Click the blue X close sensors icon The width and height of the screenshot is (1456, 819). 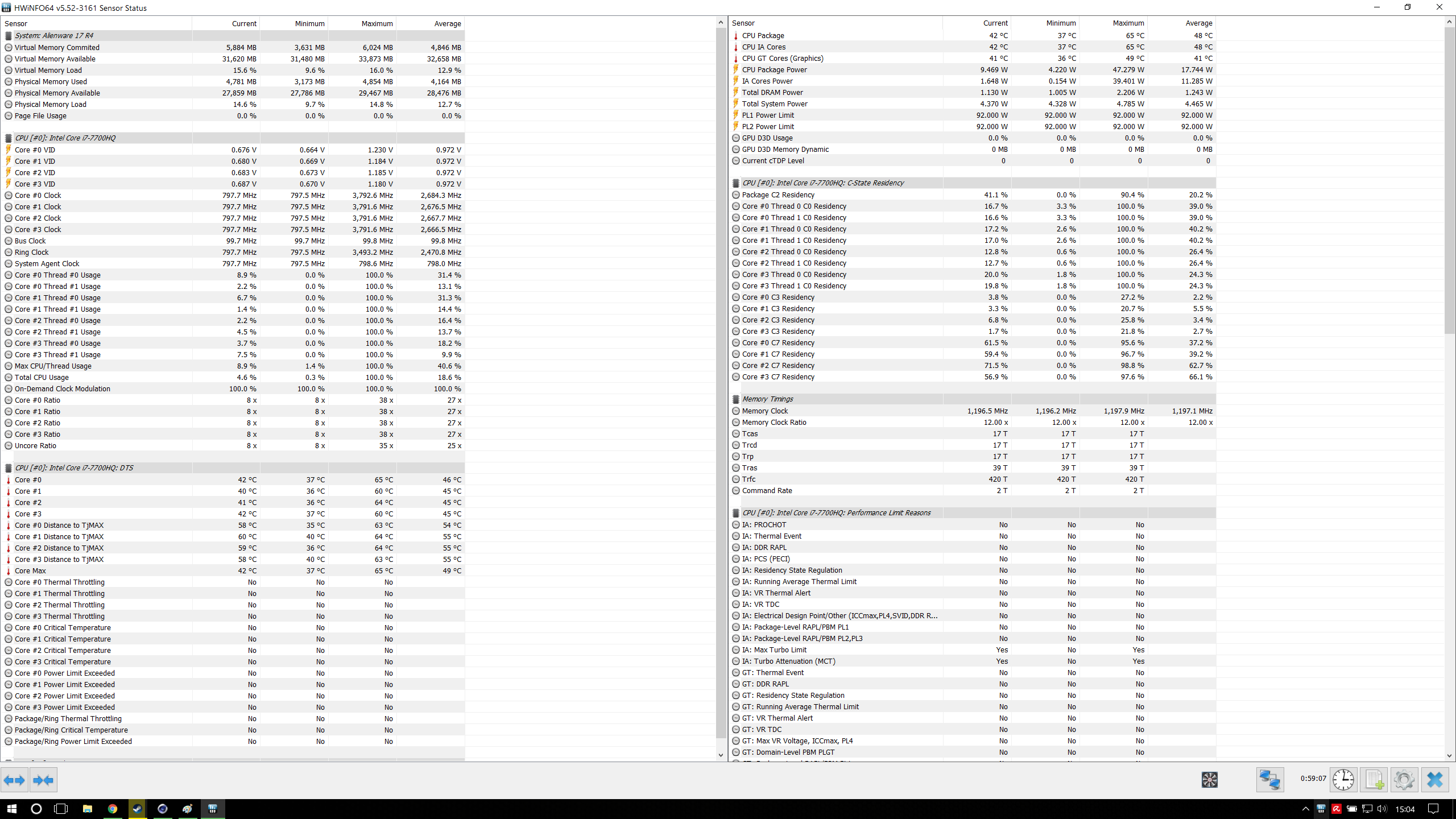pos(1434,780)
